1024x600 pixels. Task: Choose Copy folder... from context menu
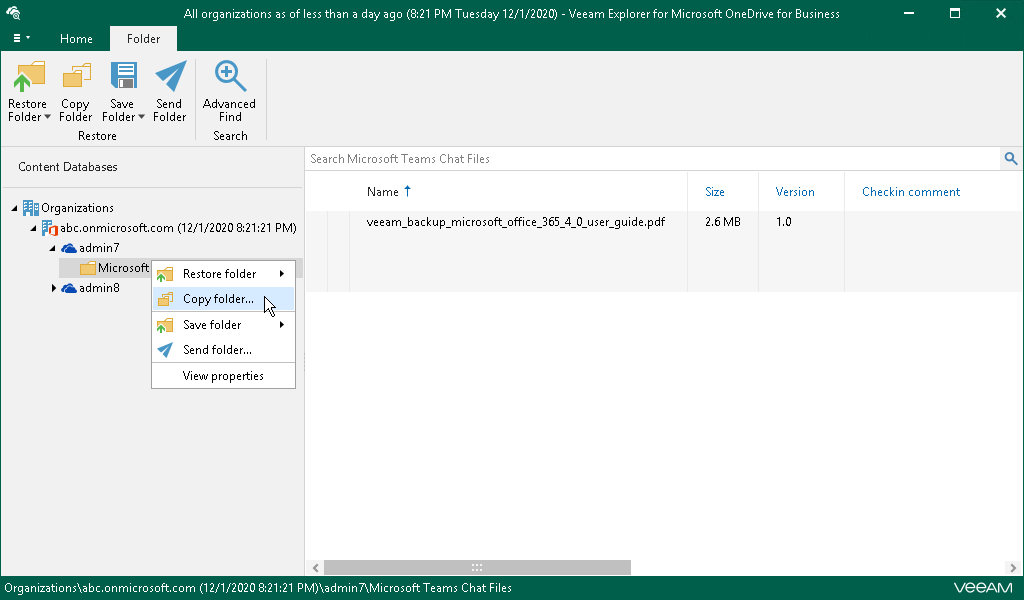tap(223, 299)
